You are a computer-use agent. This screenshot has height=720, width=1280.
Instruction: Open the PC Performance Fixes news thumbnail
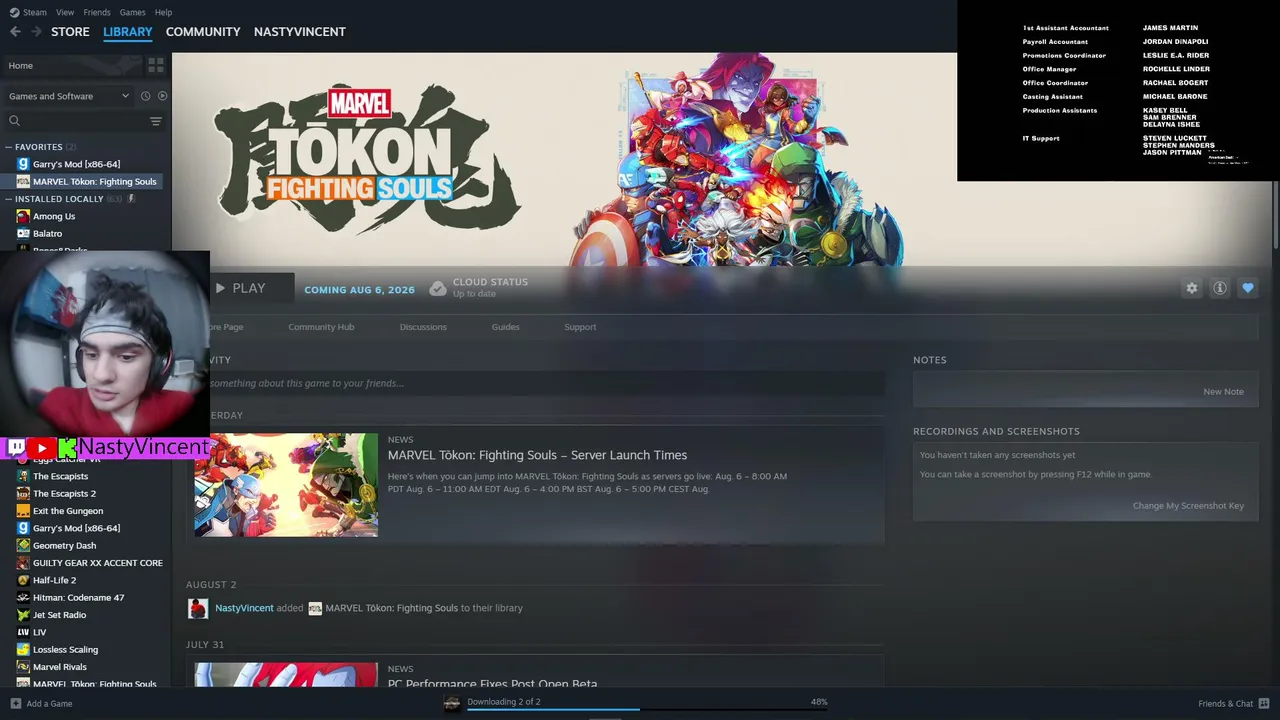point(286,675)
